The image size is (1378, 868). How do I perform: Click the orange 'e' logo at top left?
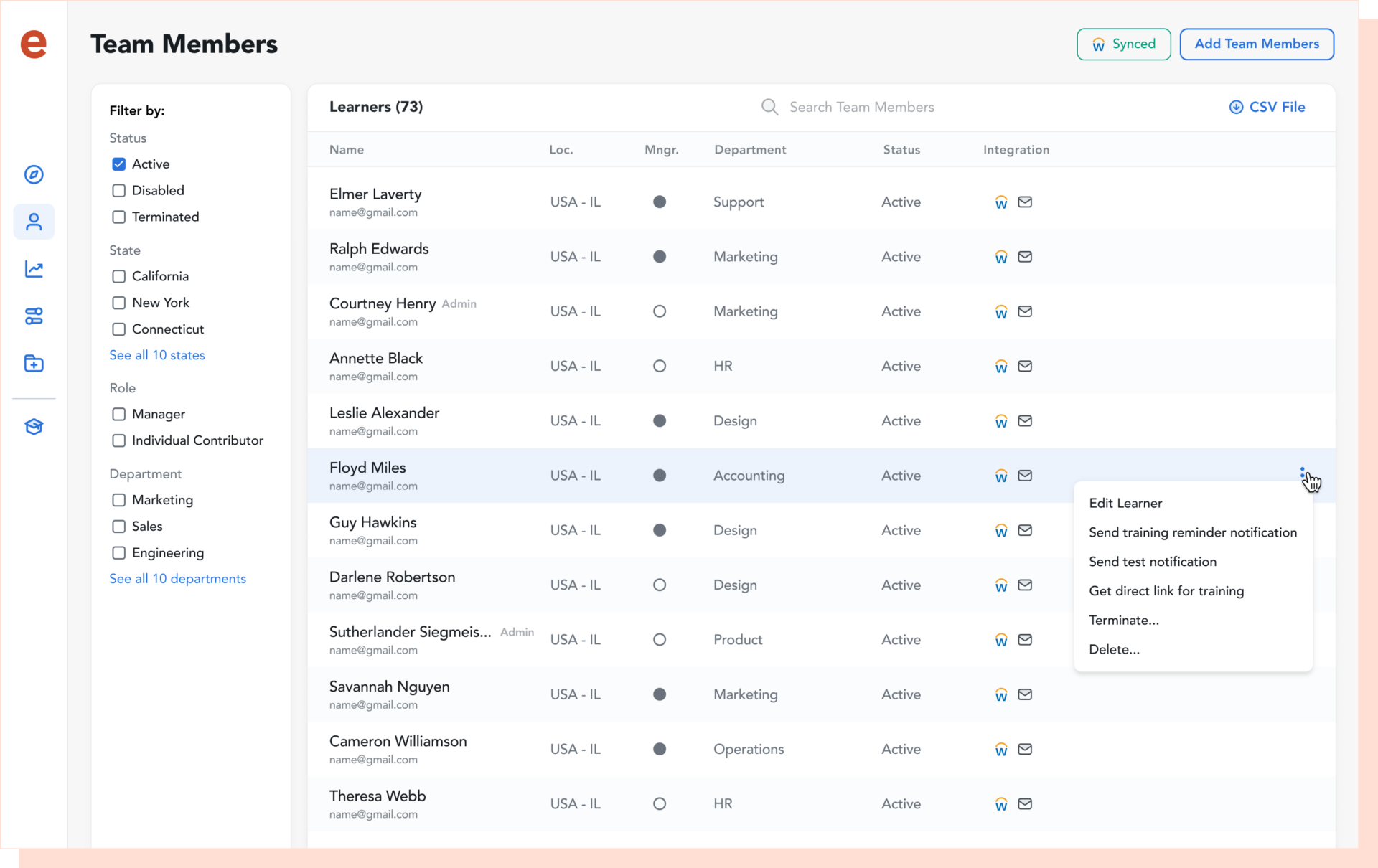coord(34,44)
